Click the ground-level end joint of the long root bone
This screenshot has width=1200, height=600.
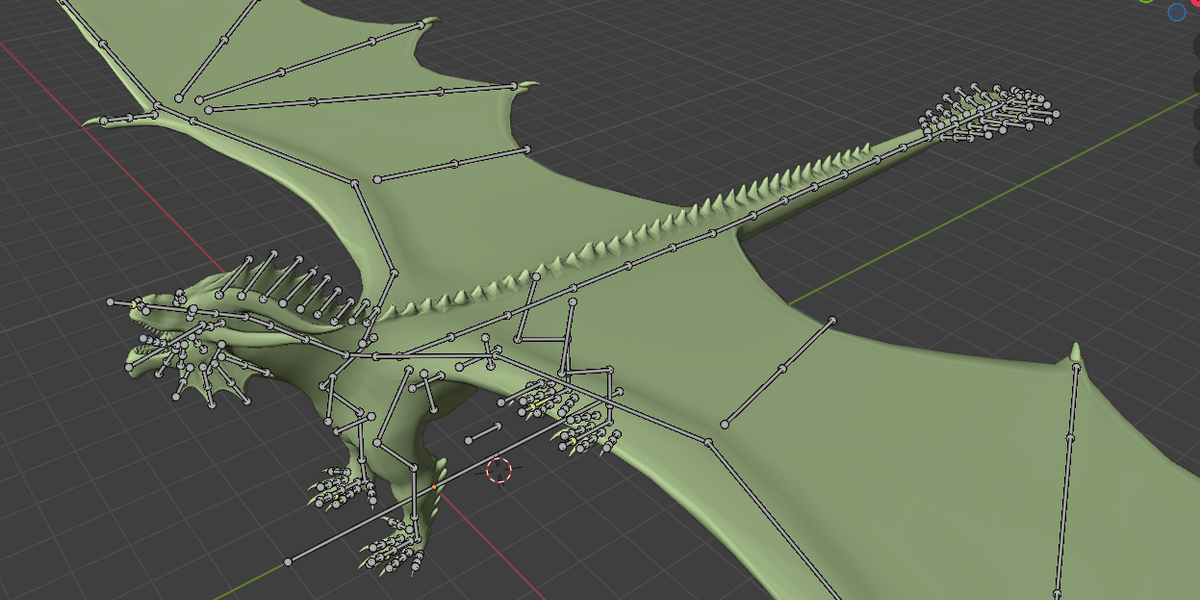pos(288,561)
